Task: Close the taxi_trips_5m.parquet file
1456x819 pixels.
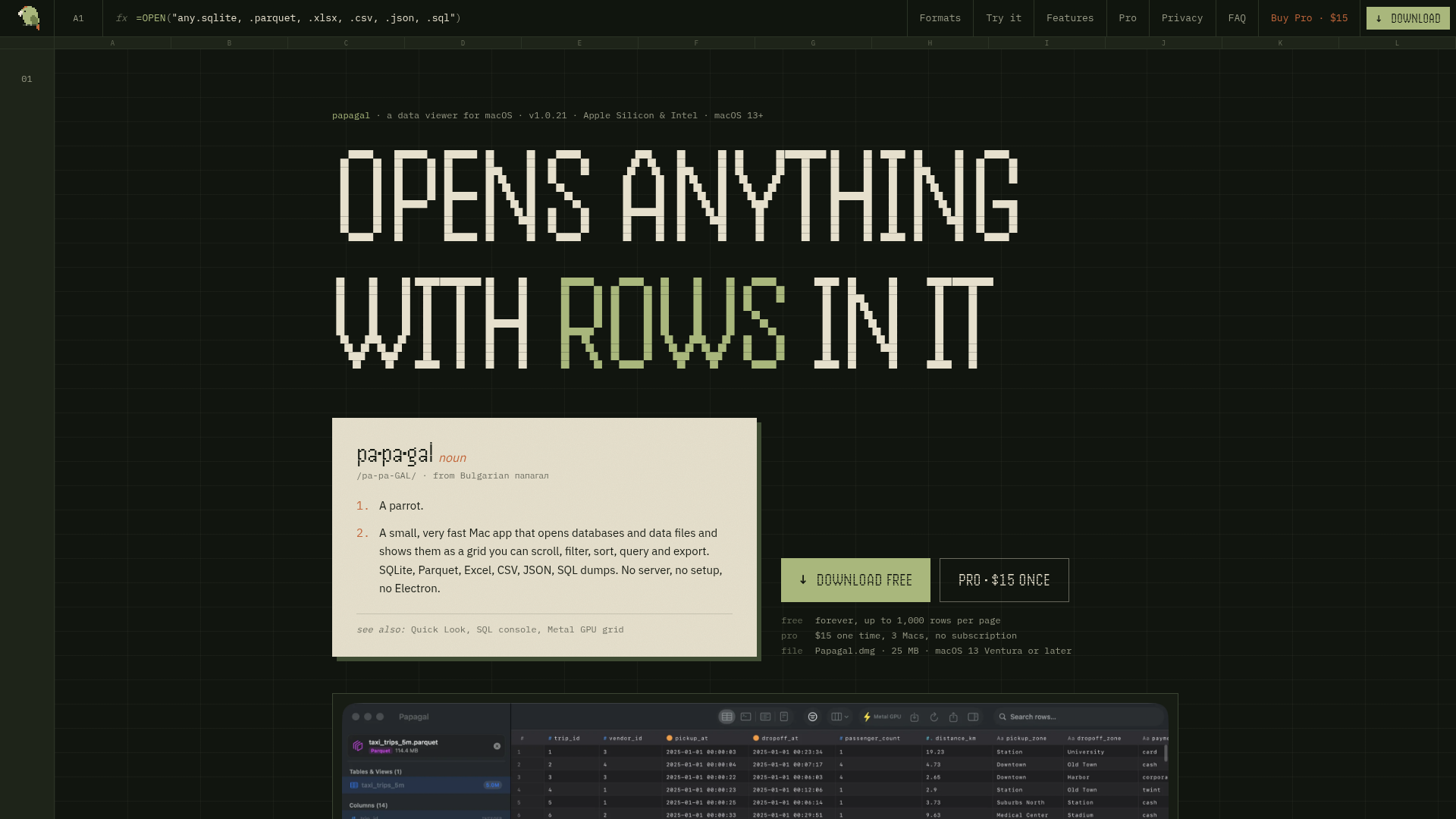Action: tap(497, 746)
